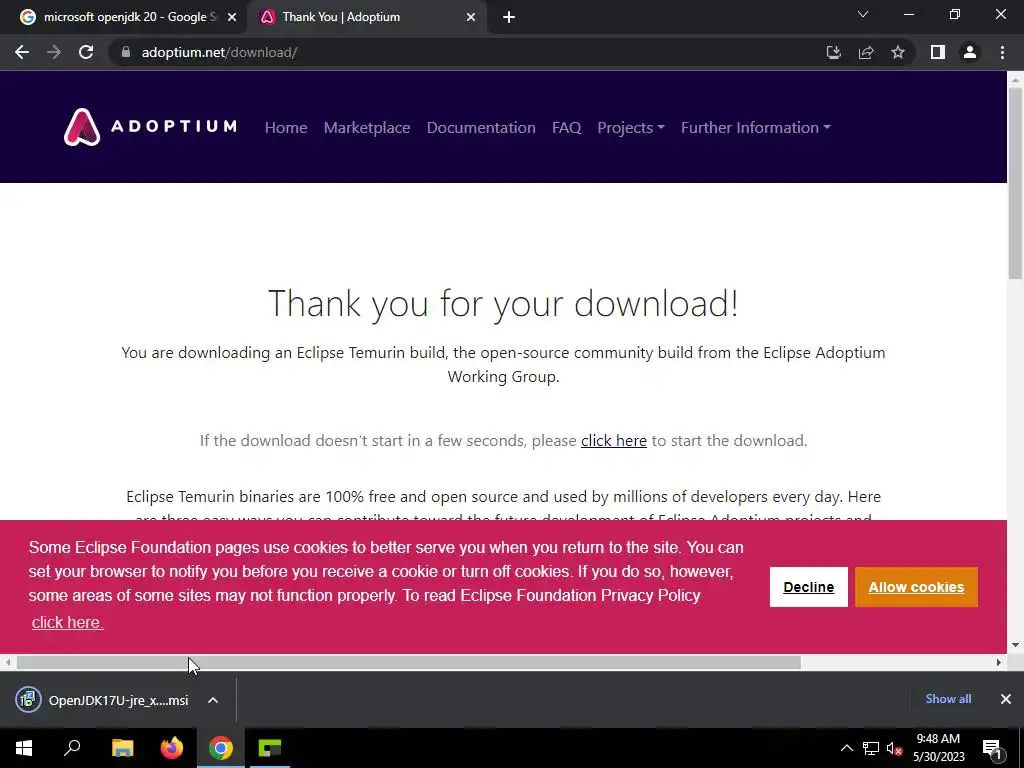Expand the download item options arrow
Screen dimensions: 1024x768
213,700
